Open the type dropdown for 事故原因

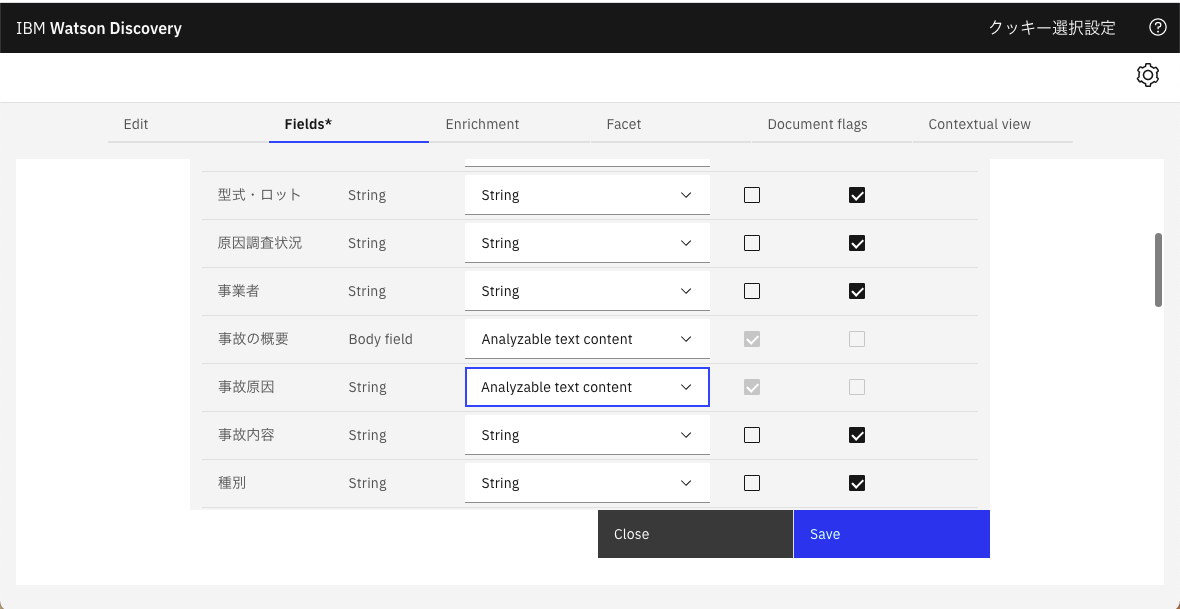587,387
